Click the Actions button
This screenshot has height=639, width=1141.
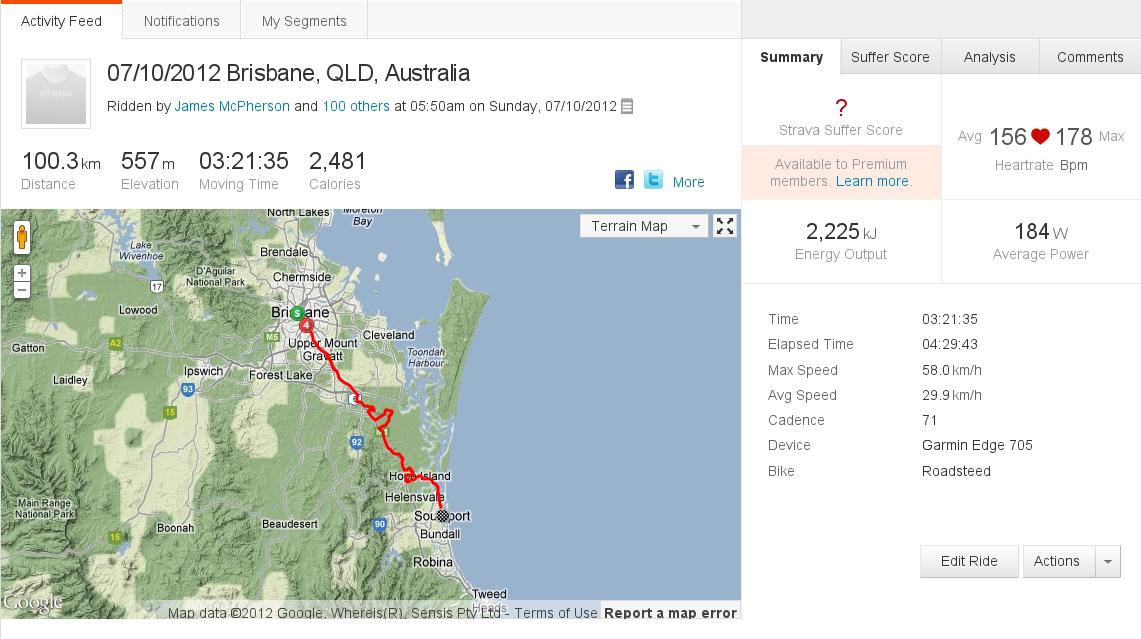pyautogui.click(x=1057, y=561)
